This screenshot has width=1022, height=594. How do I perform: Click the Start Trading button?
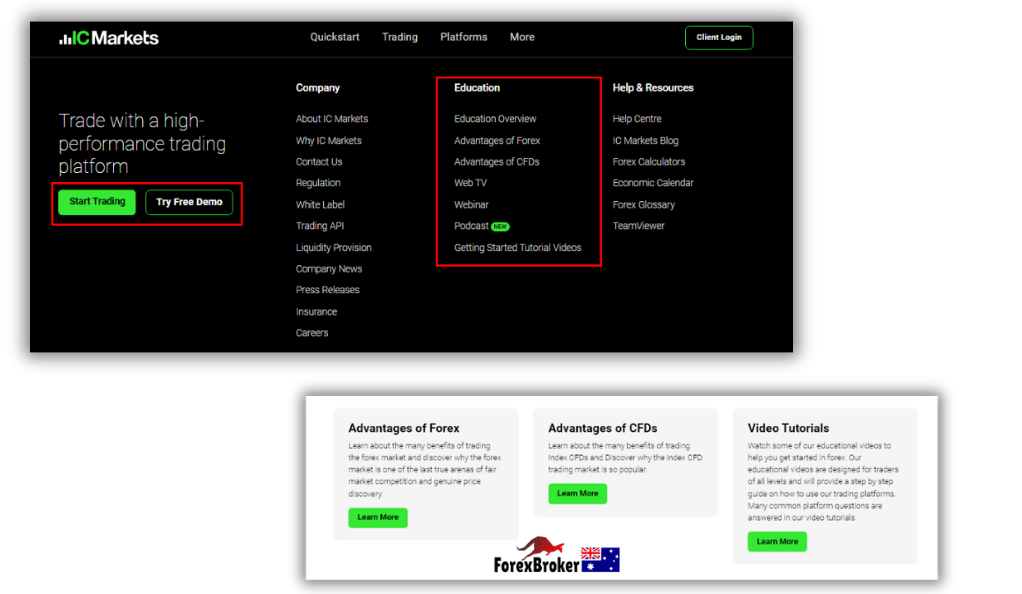click(97, 201)
